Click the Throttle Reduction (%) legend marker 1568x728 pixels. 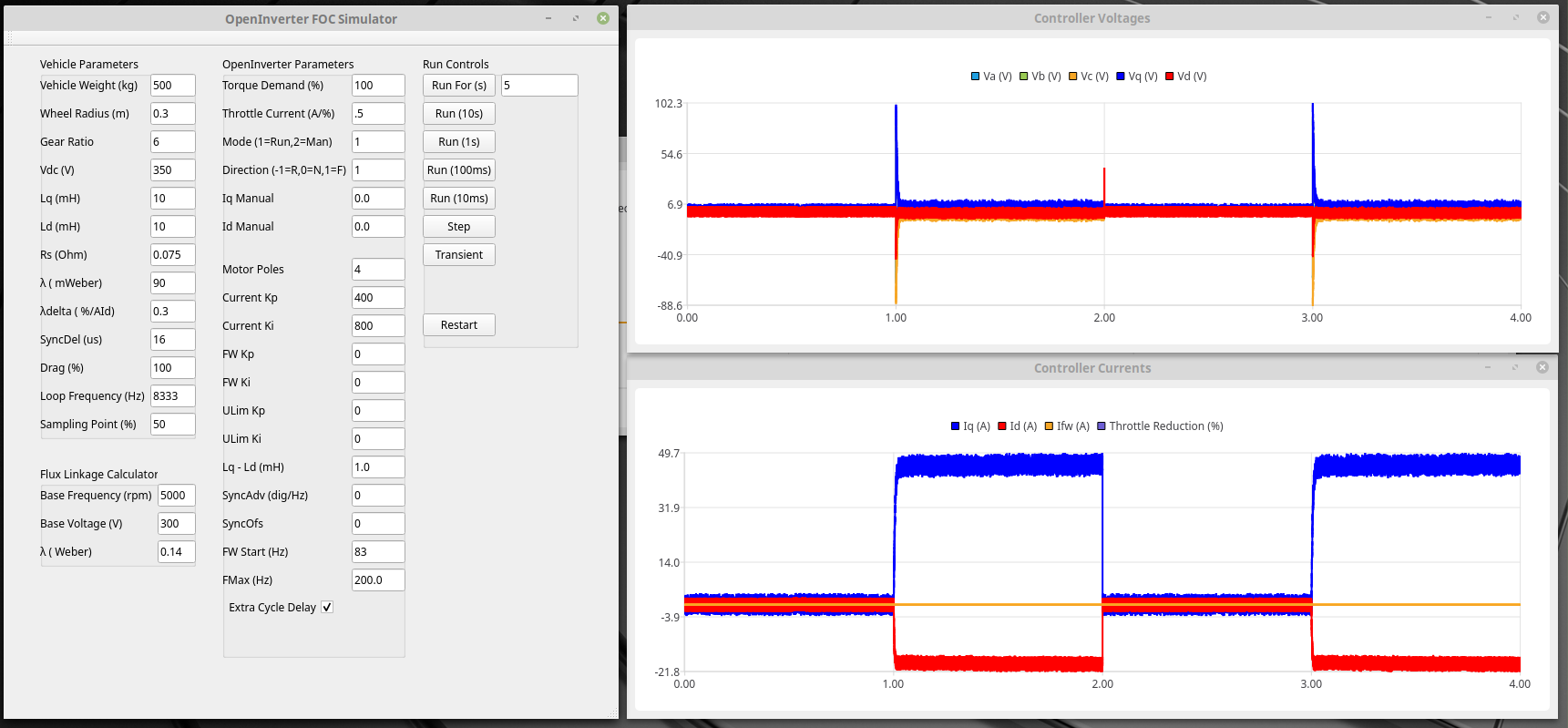[x=1102, y=426]
